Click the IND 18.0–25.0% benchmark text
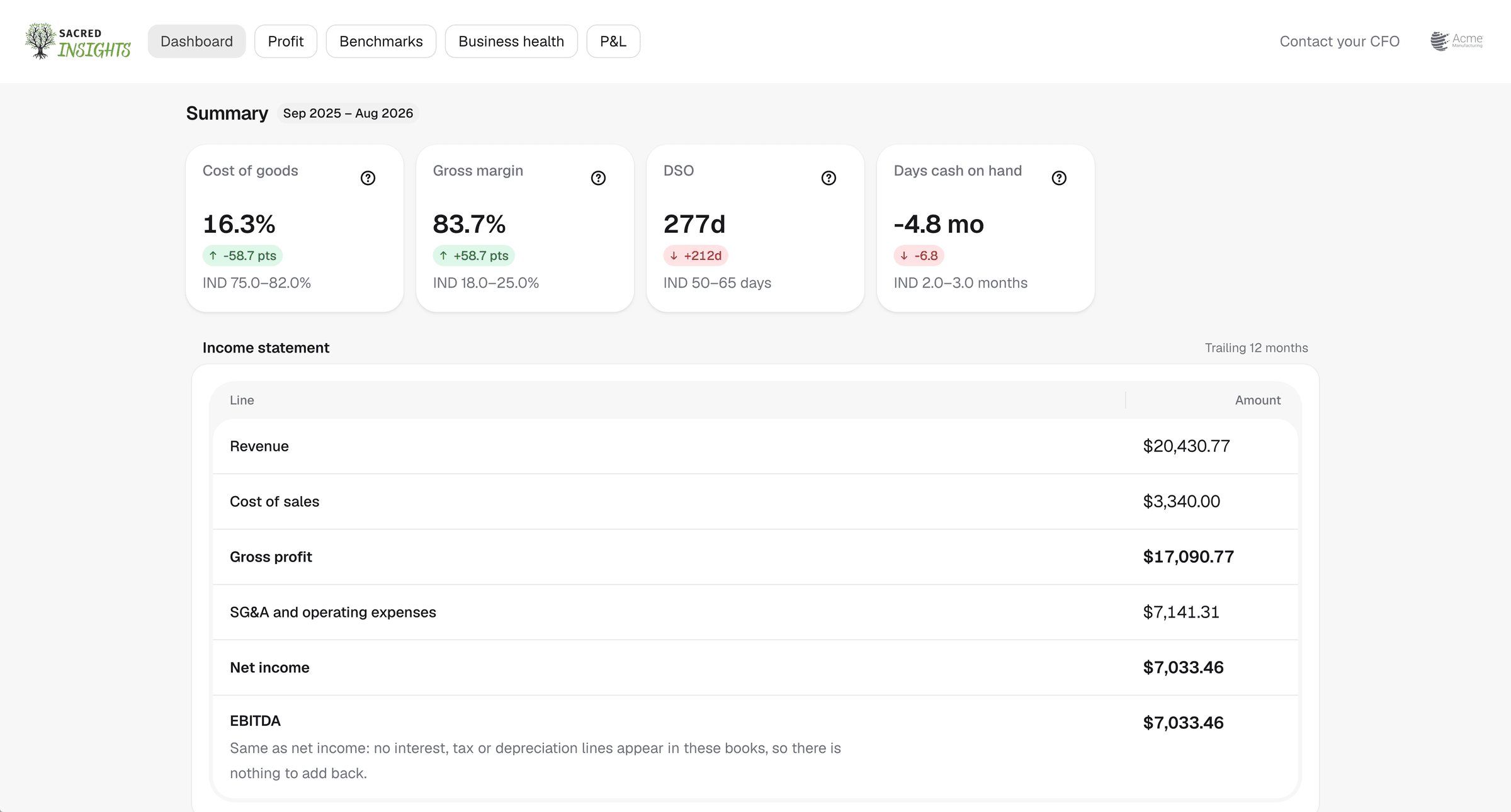This screenshot has width=1511, height=812. [x=486, y=283]
